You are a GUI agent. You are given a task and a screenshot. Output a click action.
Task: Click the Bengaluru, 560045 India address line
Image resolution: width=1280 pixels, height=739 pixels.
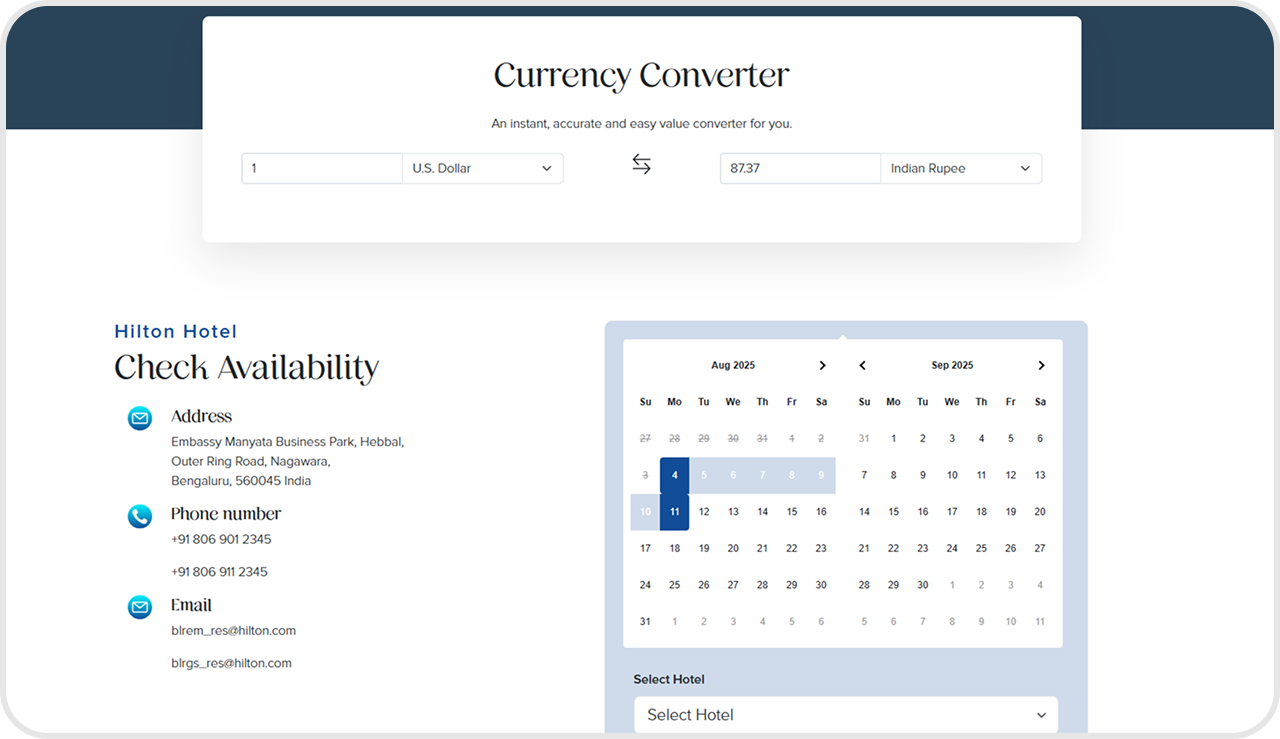pos(241,481)
